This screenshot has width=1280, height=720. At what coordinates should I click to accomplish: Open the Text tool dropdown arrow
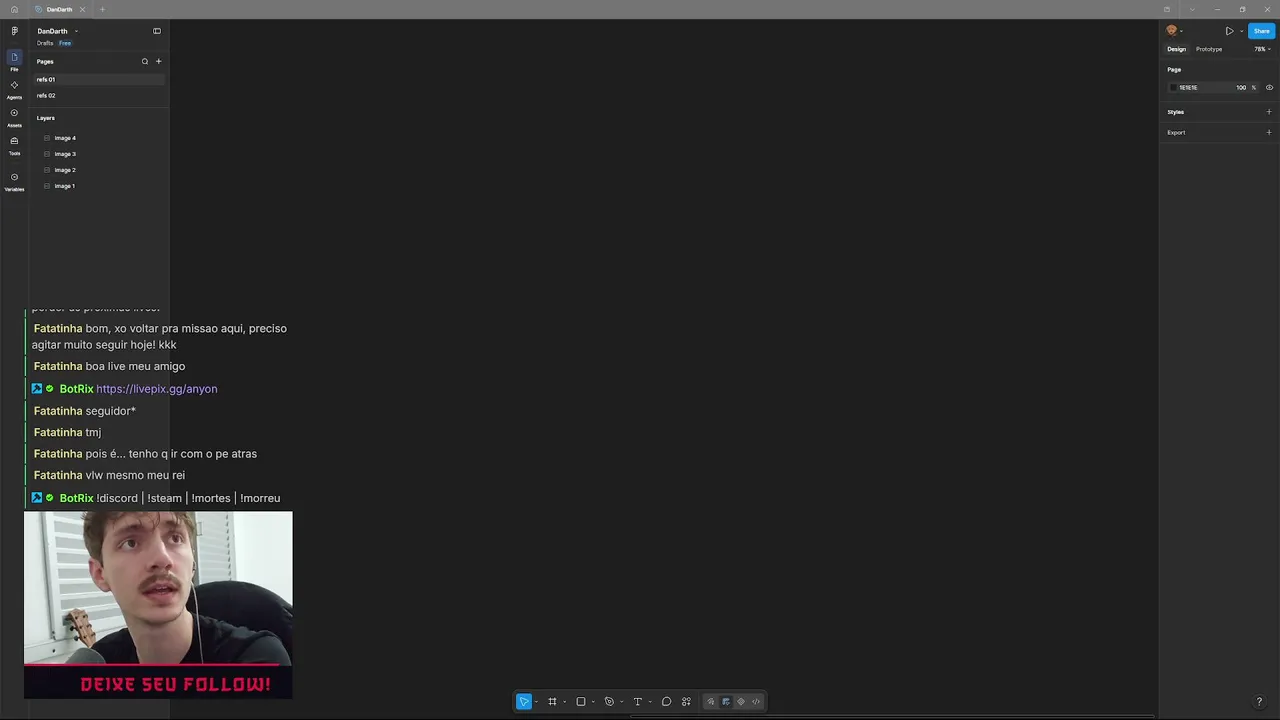tap(650, 702)
